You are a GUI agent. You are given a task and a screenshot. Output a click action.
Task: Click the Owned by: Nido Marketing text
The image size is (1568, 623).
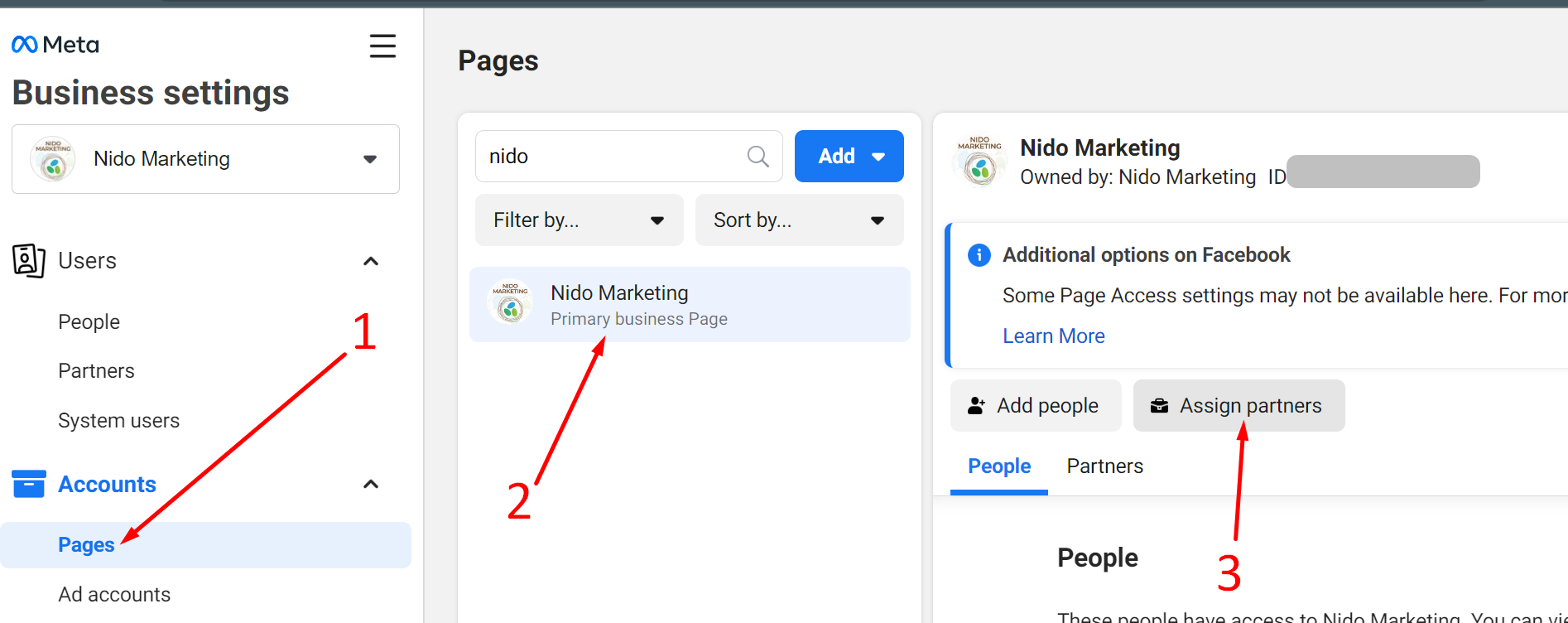point(1138,177)
